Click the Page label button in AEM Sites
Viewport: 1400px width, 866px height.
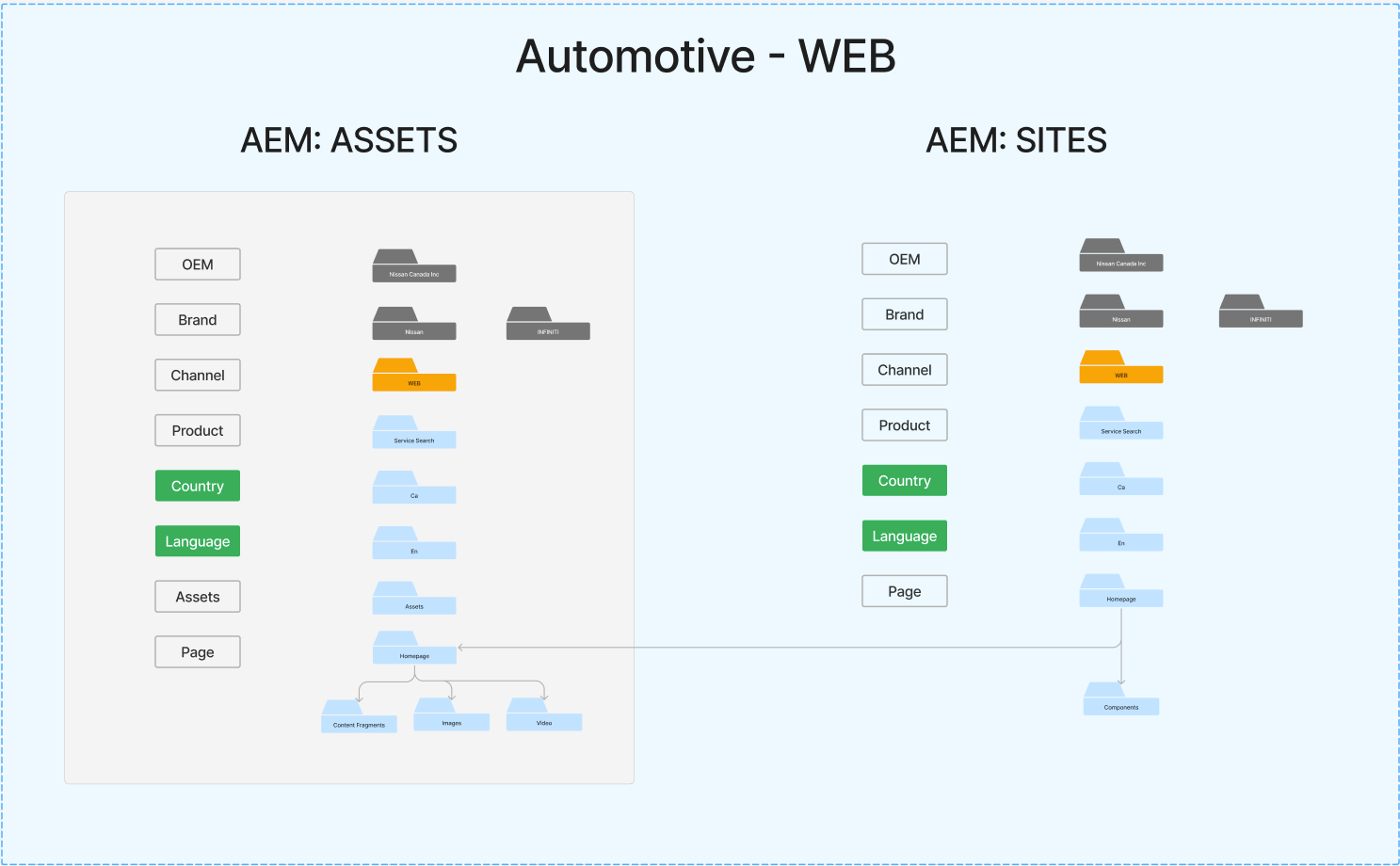[904, 590]
